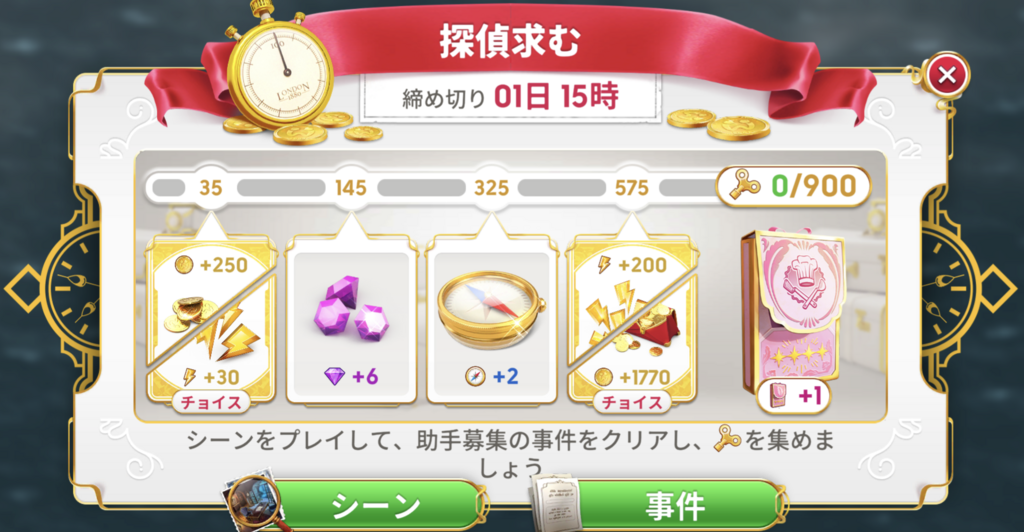The height and width of the screenshot is (532, 1024).
Task: Select the golden compass +2 reward card
Action: (492, 320)
